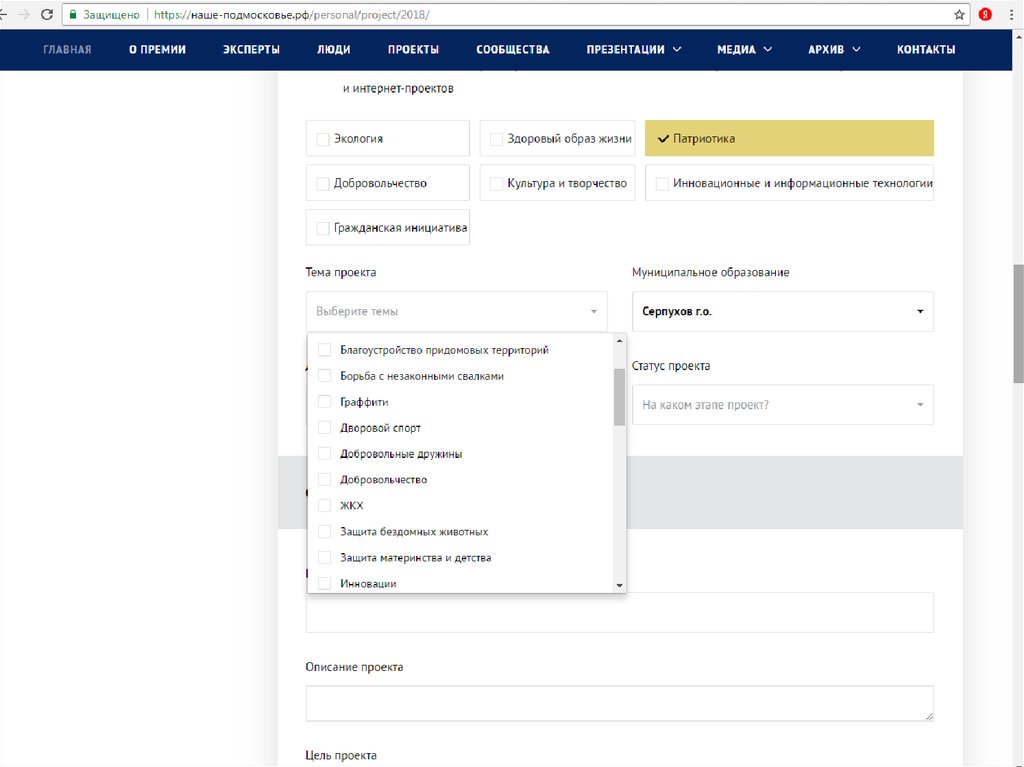
Task: Click the browser reload icon
Action: pos(46,15)
